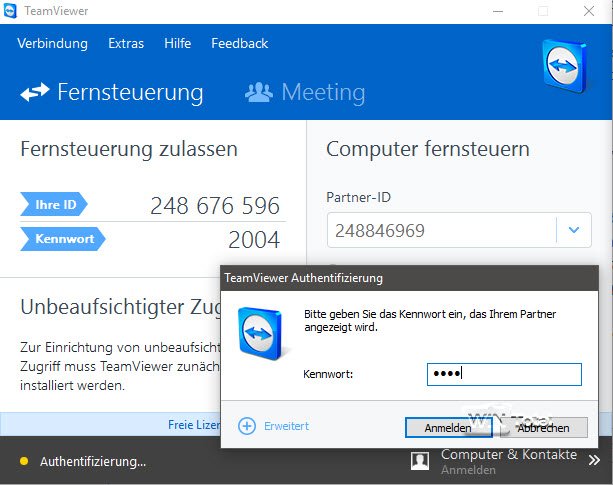Click the blue Kennwort label badge

point(63,239)
